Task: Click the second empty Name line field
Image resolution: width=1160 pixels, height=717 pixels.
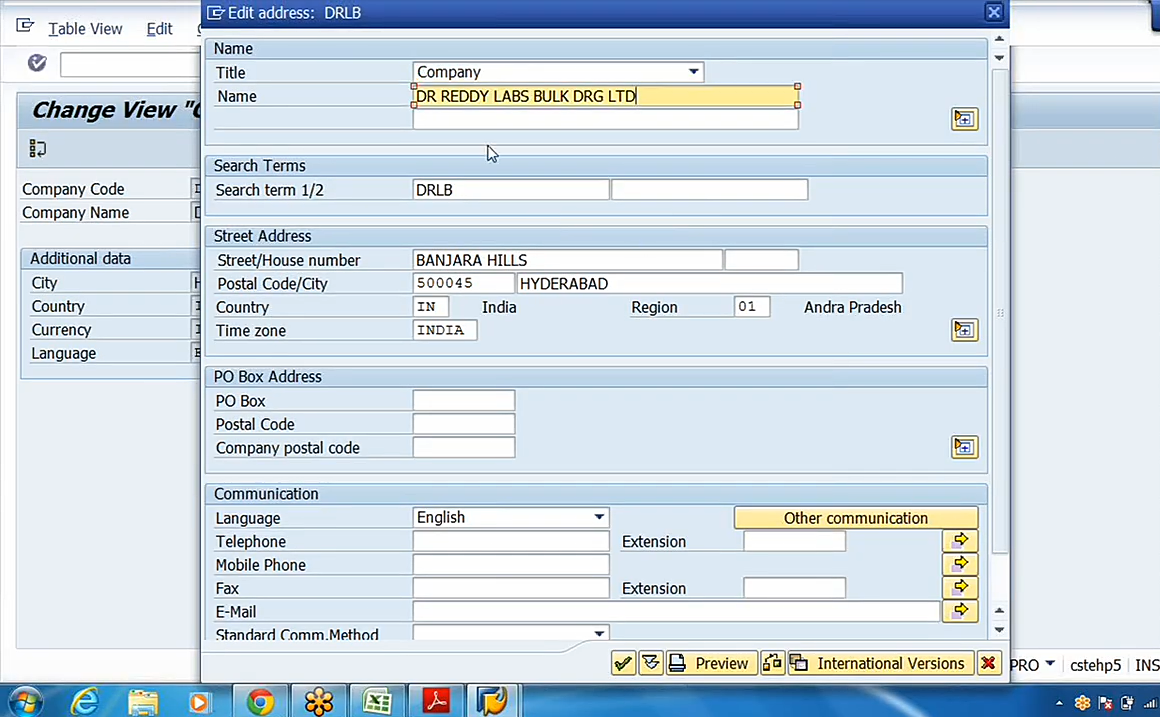Action: [605, 119]
